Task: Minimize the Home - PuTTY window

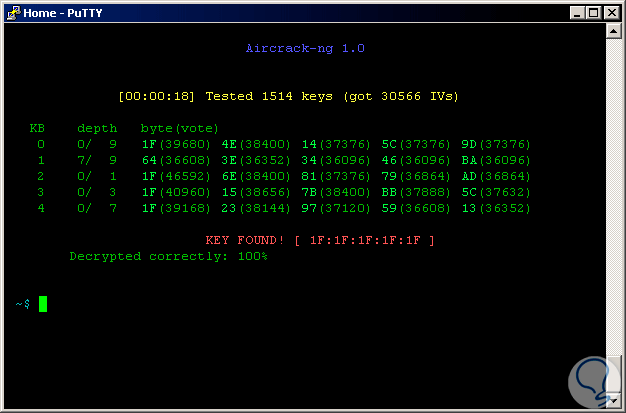Action: click(x=577, y=13)
